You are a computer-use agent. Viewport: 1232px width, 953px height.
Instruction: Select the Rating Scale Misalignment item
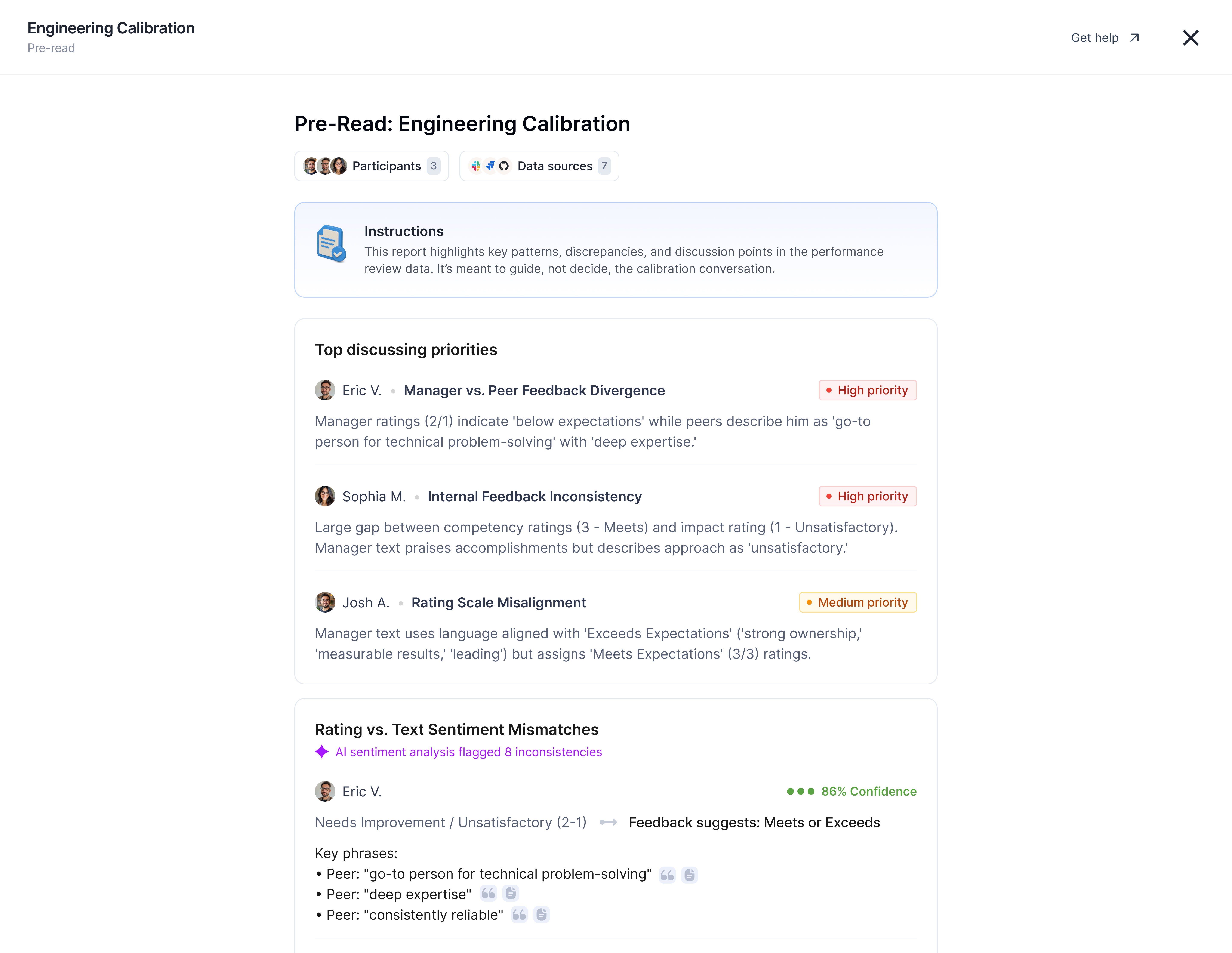point(498,602)
